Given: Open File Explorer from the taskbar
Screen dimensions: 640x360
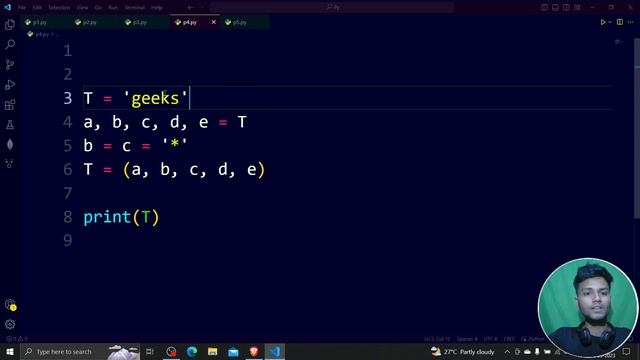Looking at the screenshot, I should (213, 351).
